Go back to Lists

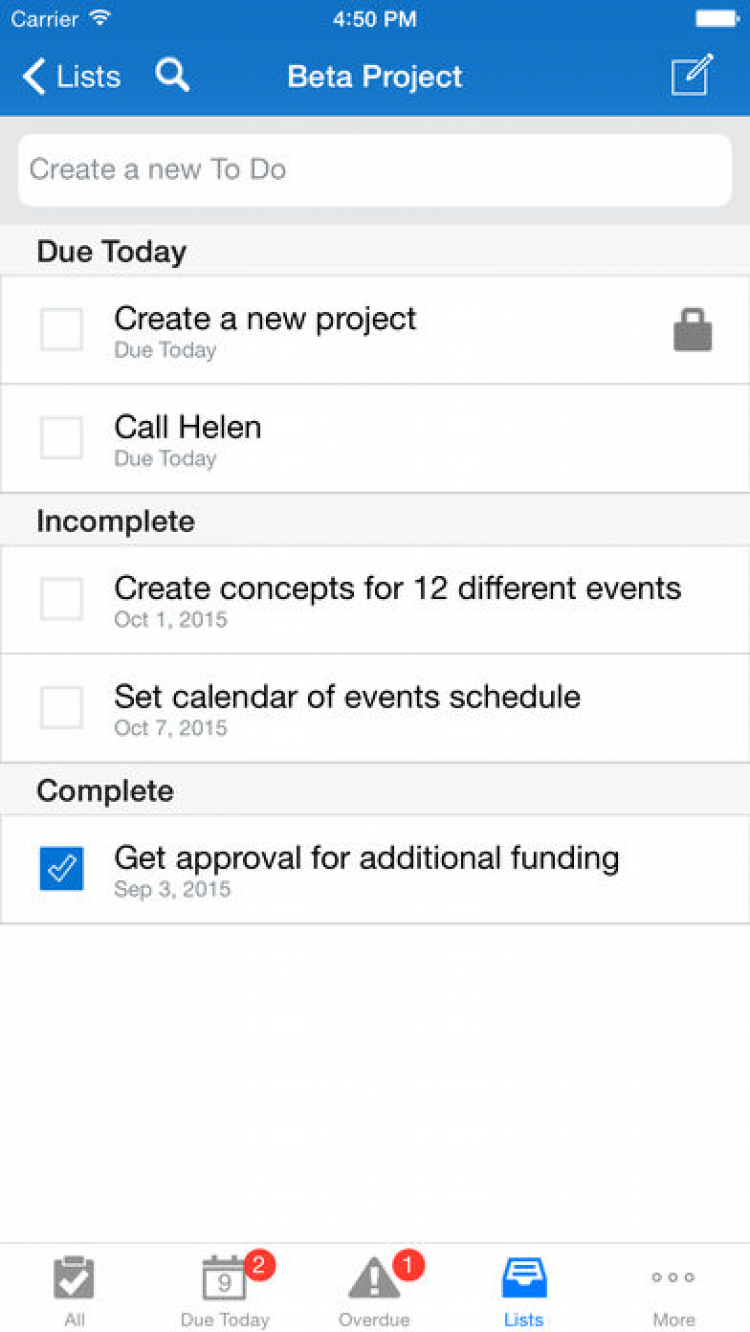[x=72, y=76]
